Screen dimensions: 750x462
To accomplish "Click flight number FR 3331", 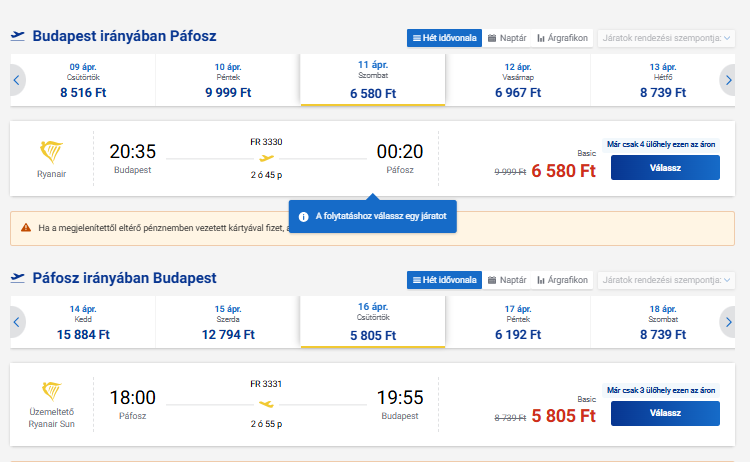I will pyautogui.click(x=266, y=383).
